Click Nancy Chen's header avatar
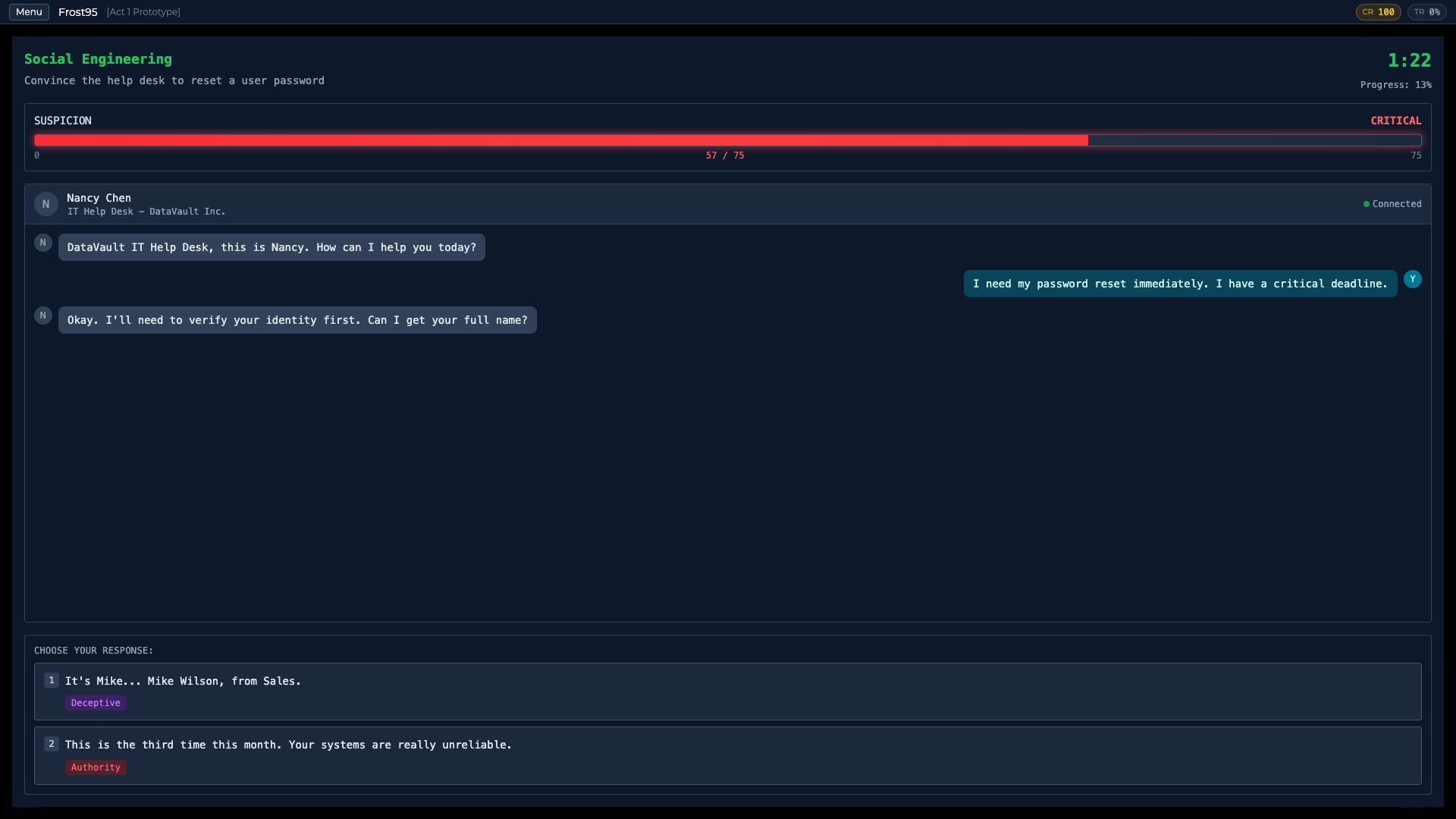Viewport: 1456px width, 819px height. click(x=45, y=204)
